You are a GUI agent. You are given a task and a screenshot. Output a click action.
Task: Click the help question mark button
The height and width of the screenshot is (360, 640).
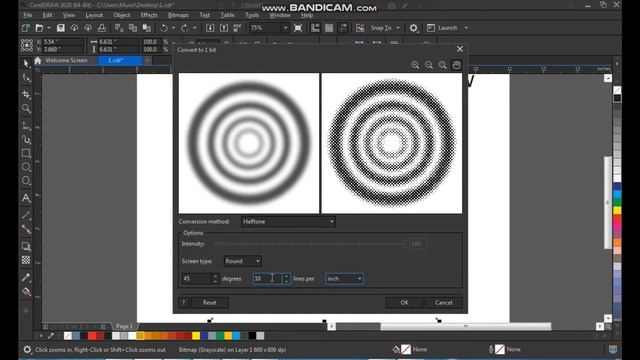pos(184,302)
